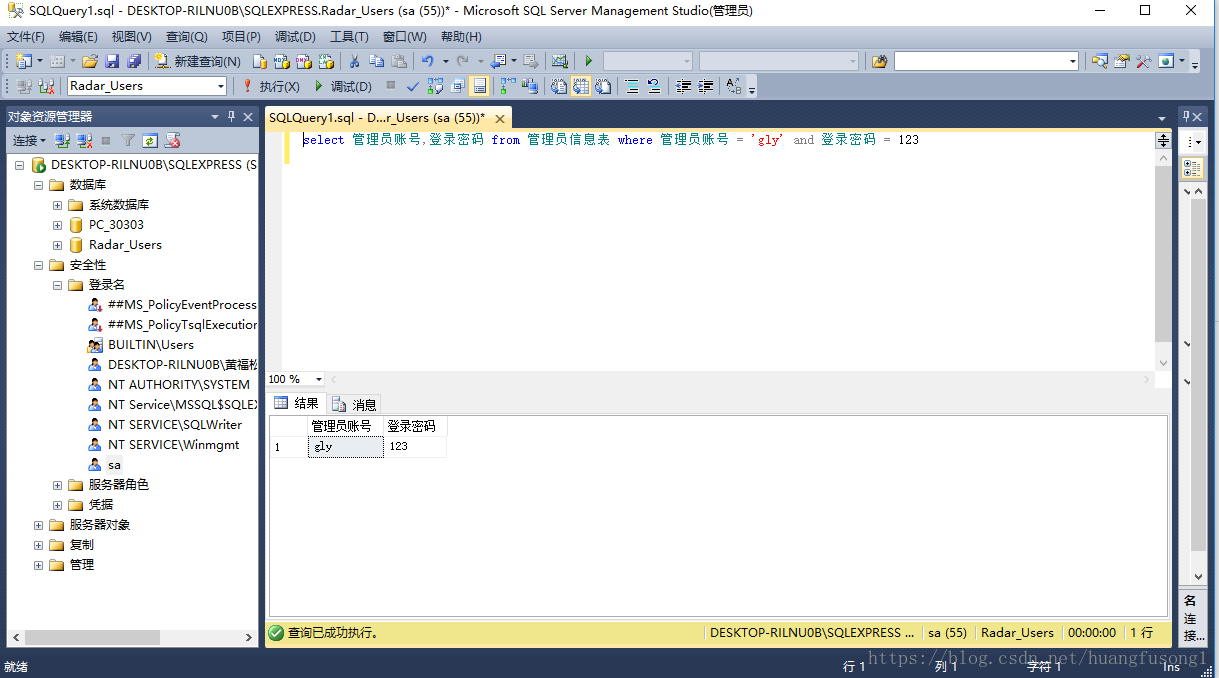Click the Undo arrow icon
This screenshot has width=1219, height=678.
[427, 61]
